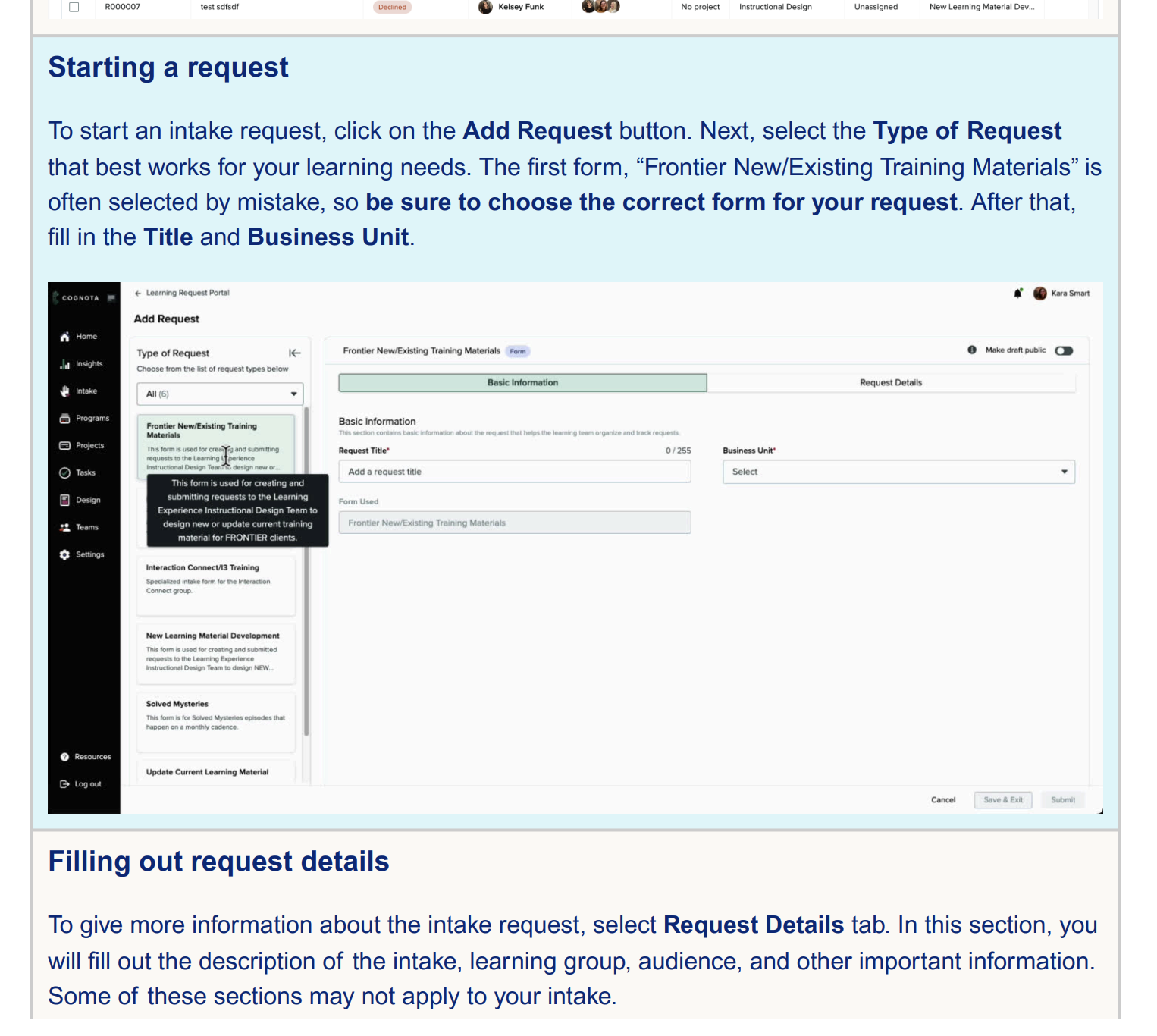Open Home from the sidebar

point(78,337)
